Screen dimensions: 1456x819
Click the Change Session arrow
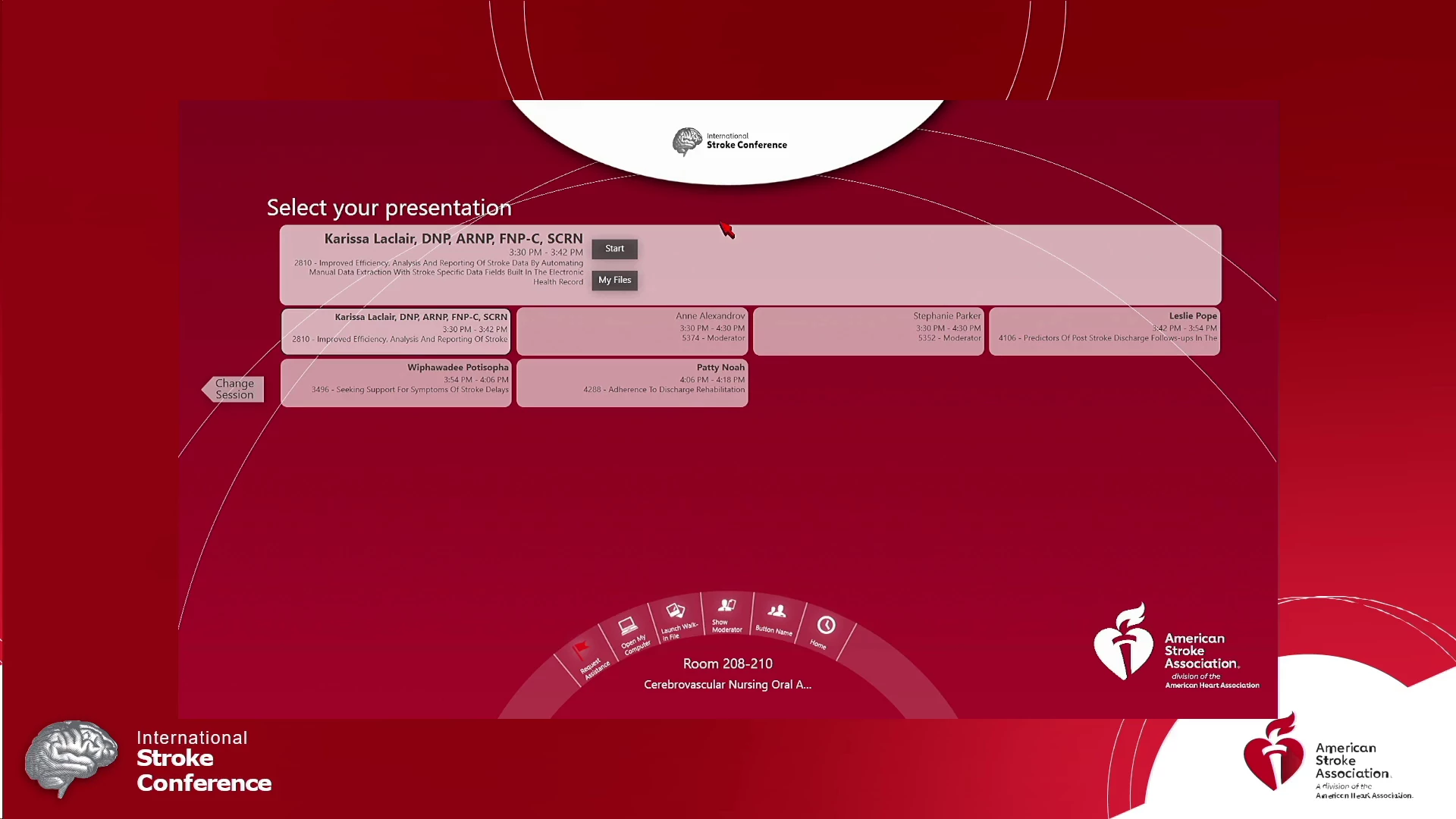tap(233, 389)
